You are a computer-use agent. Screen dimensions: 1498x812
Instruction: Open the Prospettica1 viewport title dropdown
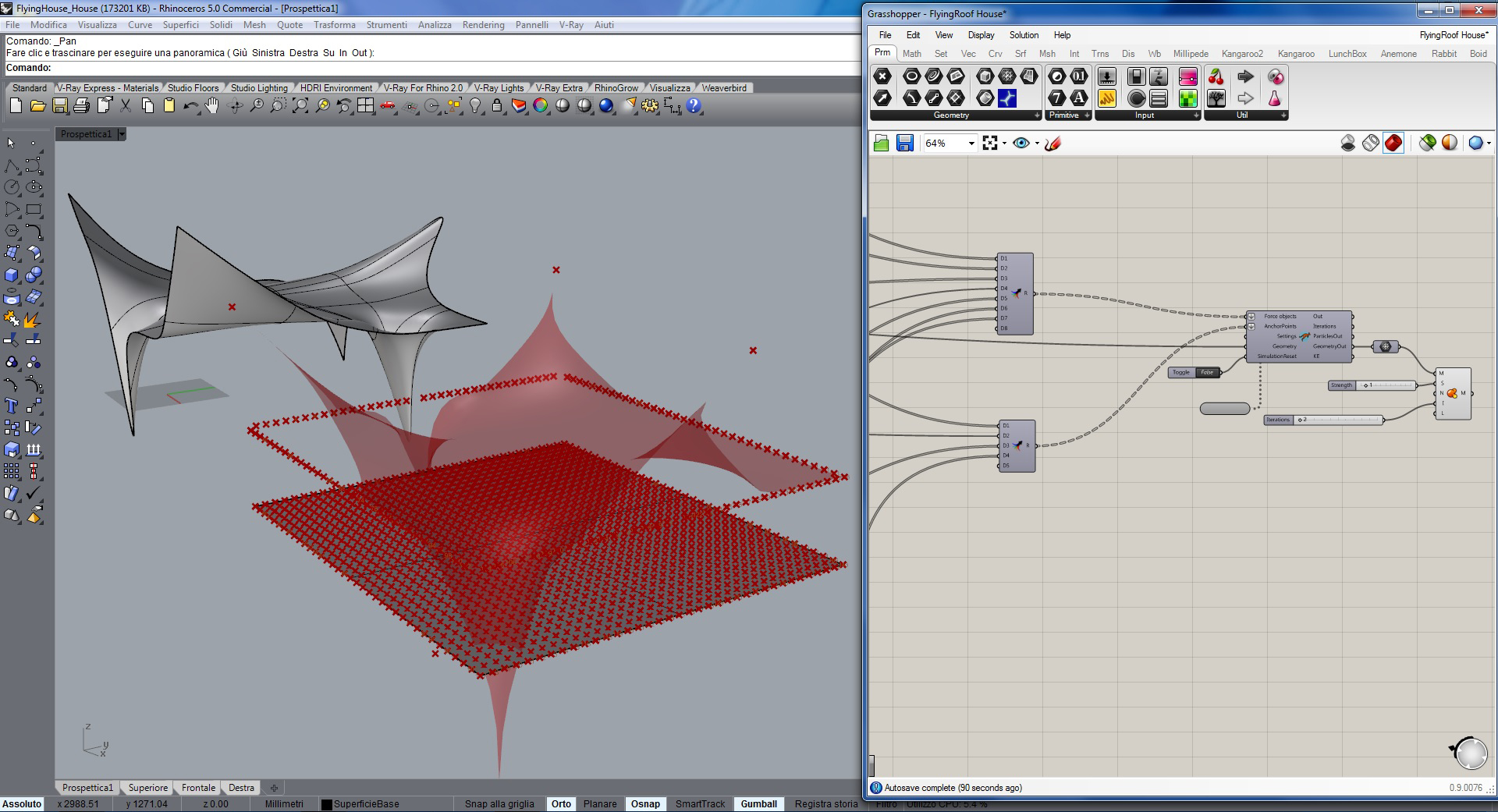click(x=122, y=134)
